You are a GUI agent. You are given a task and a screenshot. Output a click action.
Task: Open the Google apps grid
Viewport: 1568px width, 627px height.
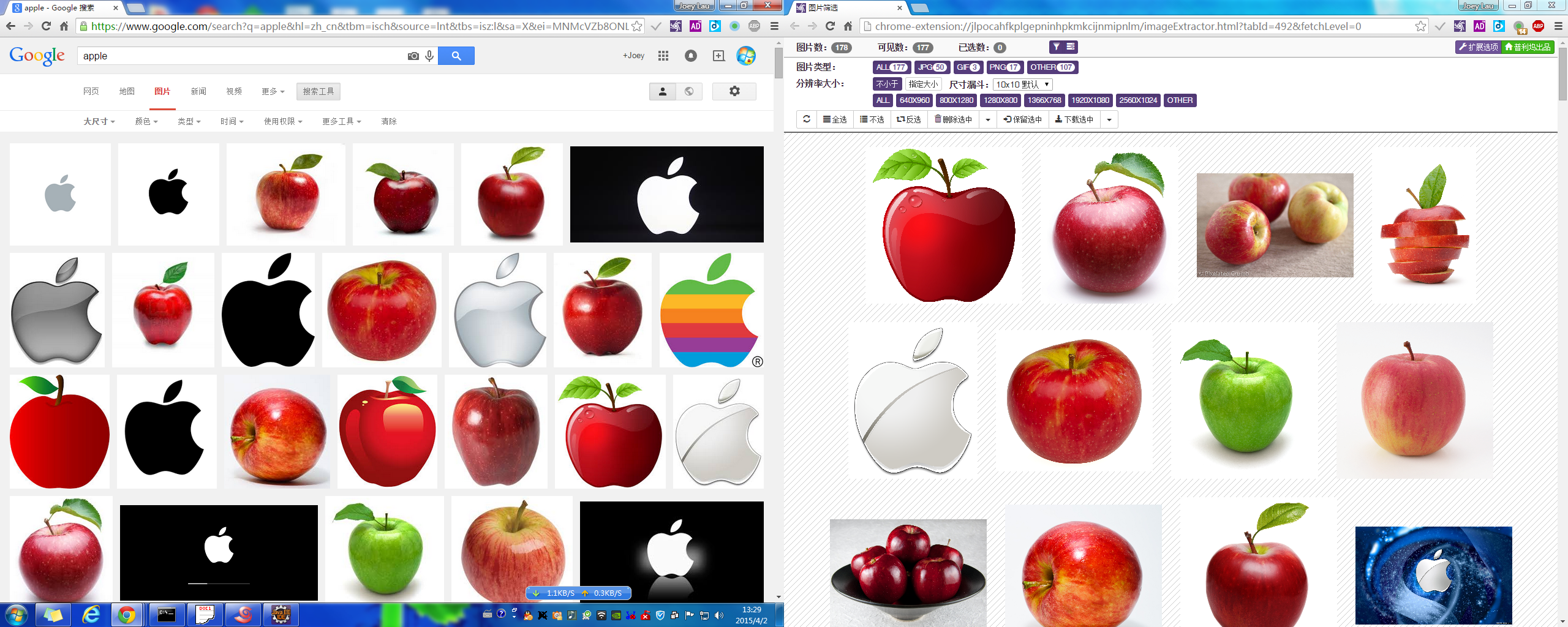663,56
